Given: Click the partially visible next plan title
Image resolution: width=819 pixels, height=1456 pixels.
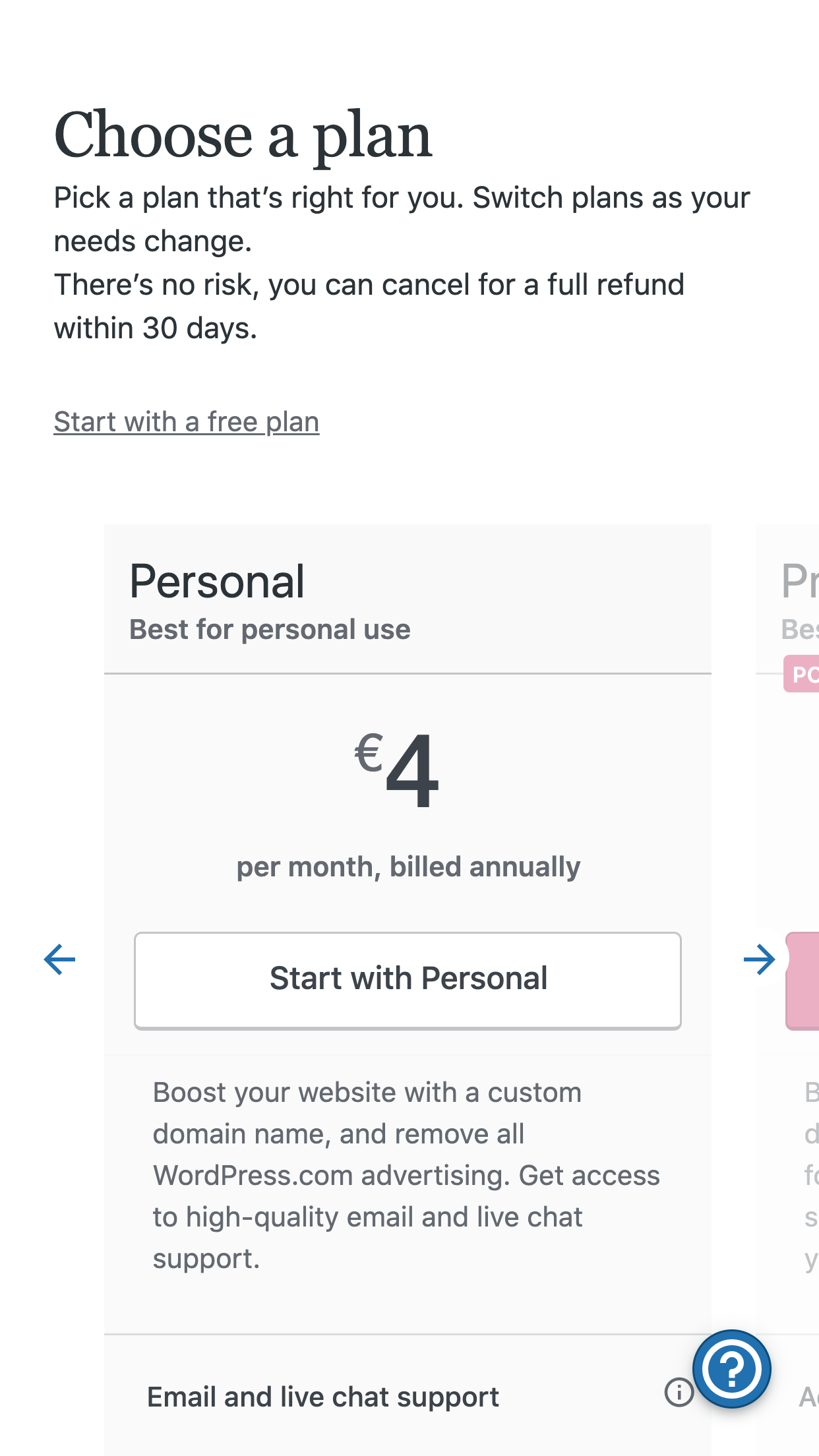Looking at the screenshot, I should pos(799,582).
